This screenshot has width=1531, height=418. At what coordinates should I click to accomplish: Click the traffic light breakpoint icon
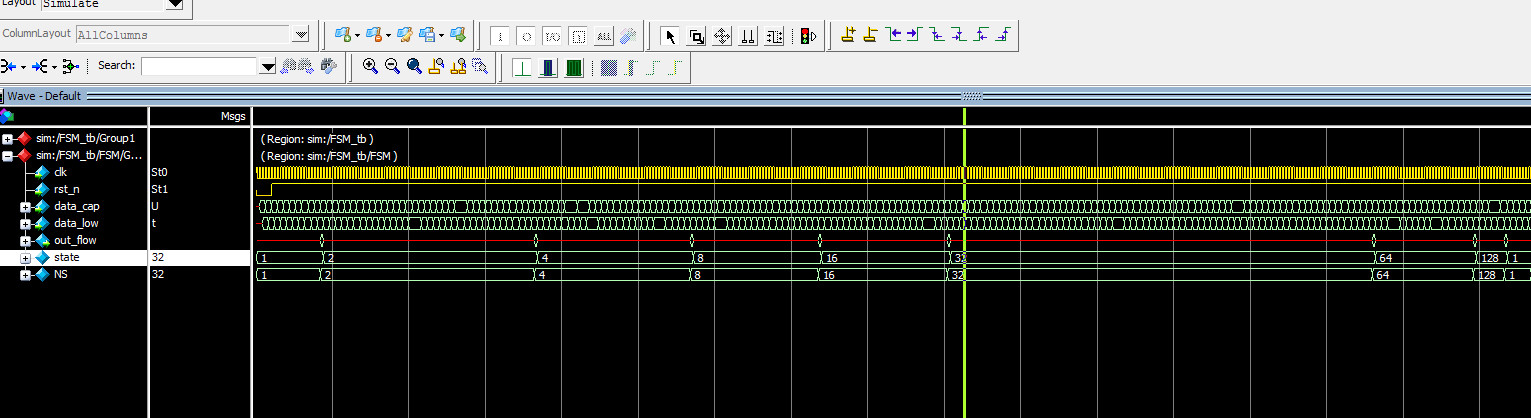coord(807,36)
